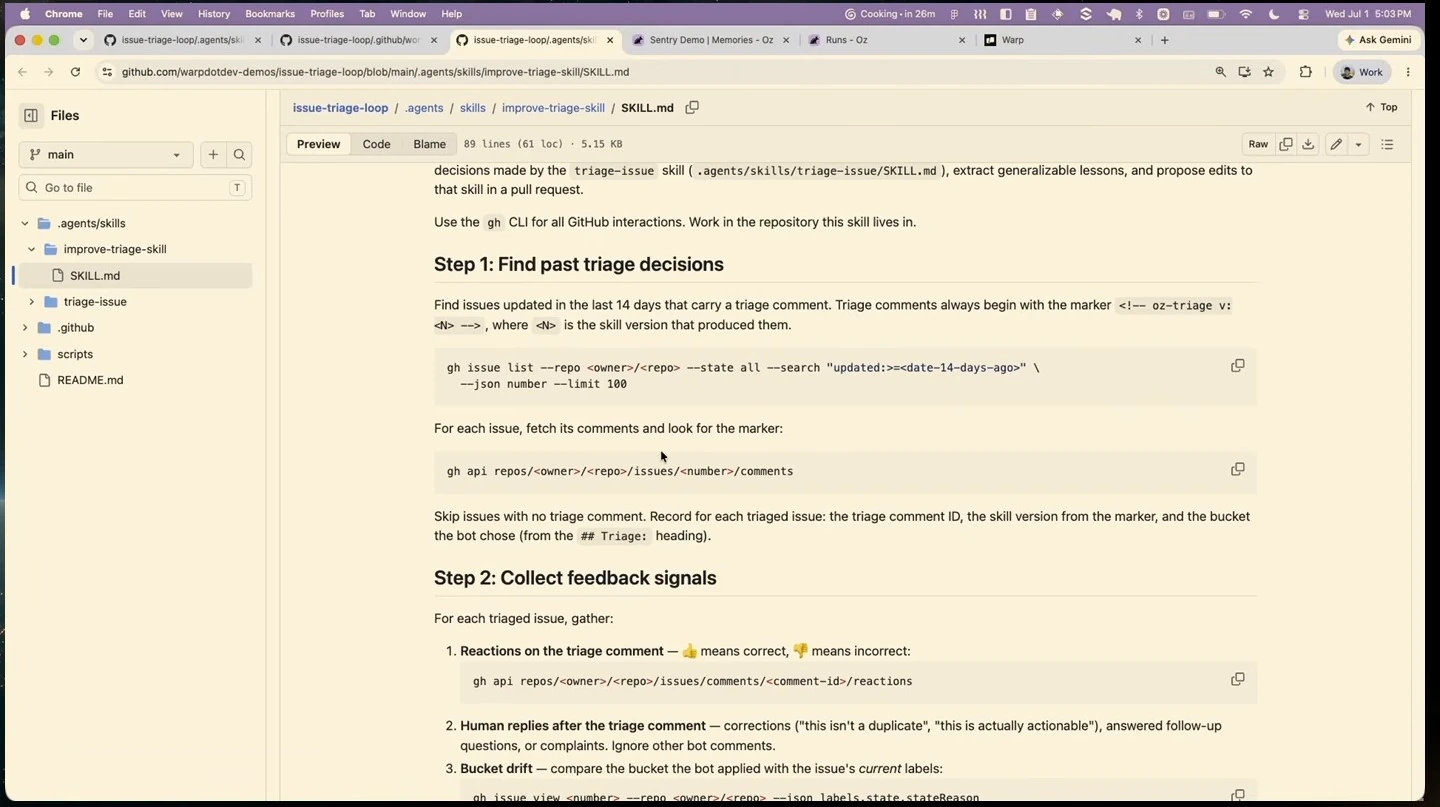Copy the gh issue list code block
The height and width of the screenshot is (807, 1440).
click(x=1238, y=366)
